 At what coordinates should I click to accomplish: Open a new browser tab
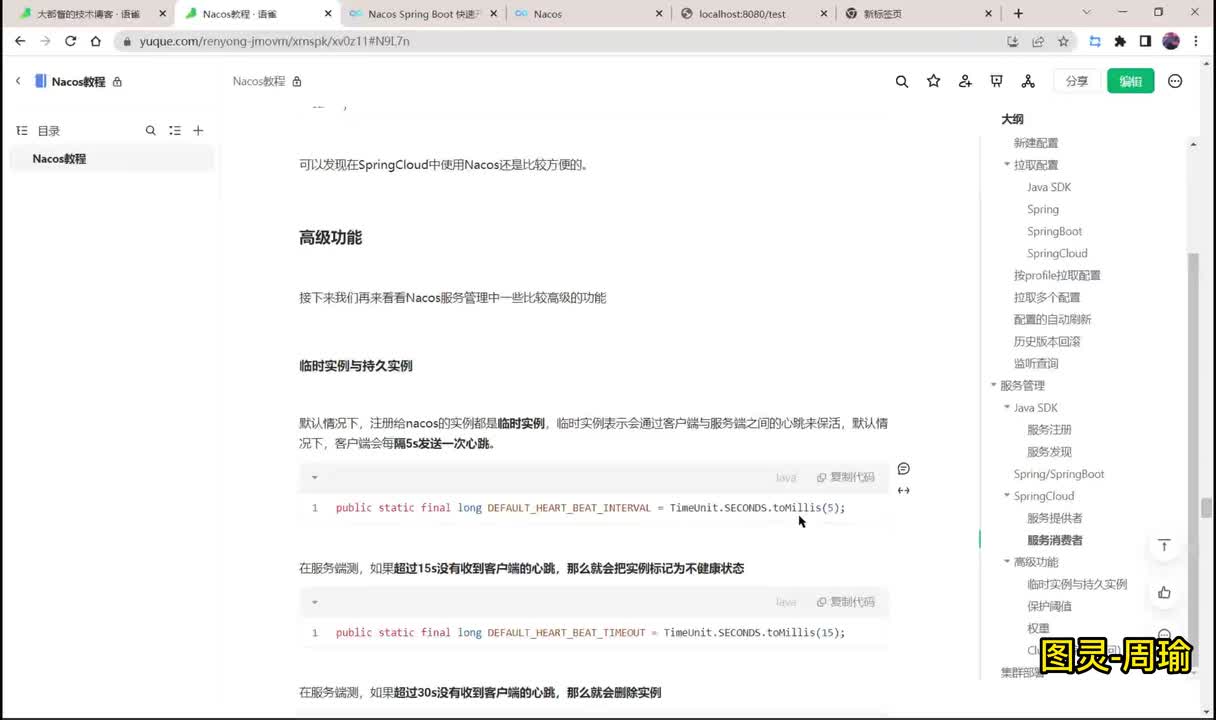[1019, 14]
